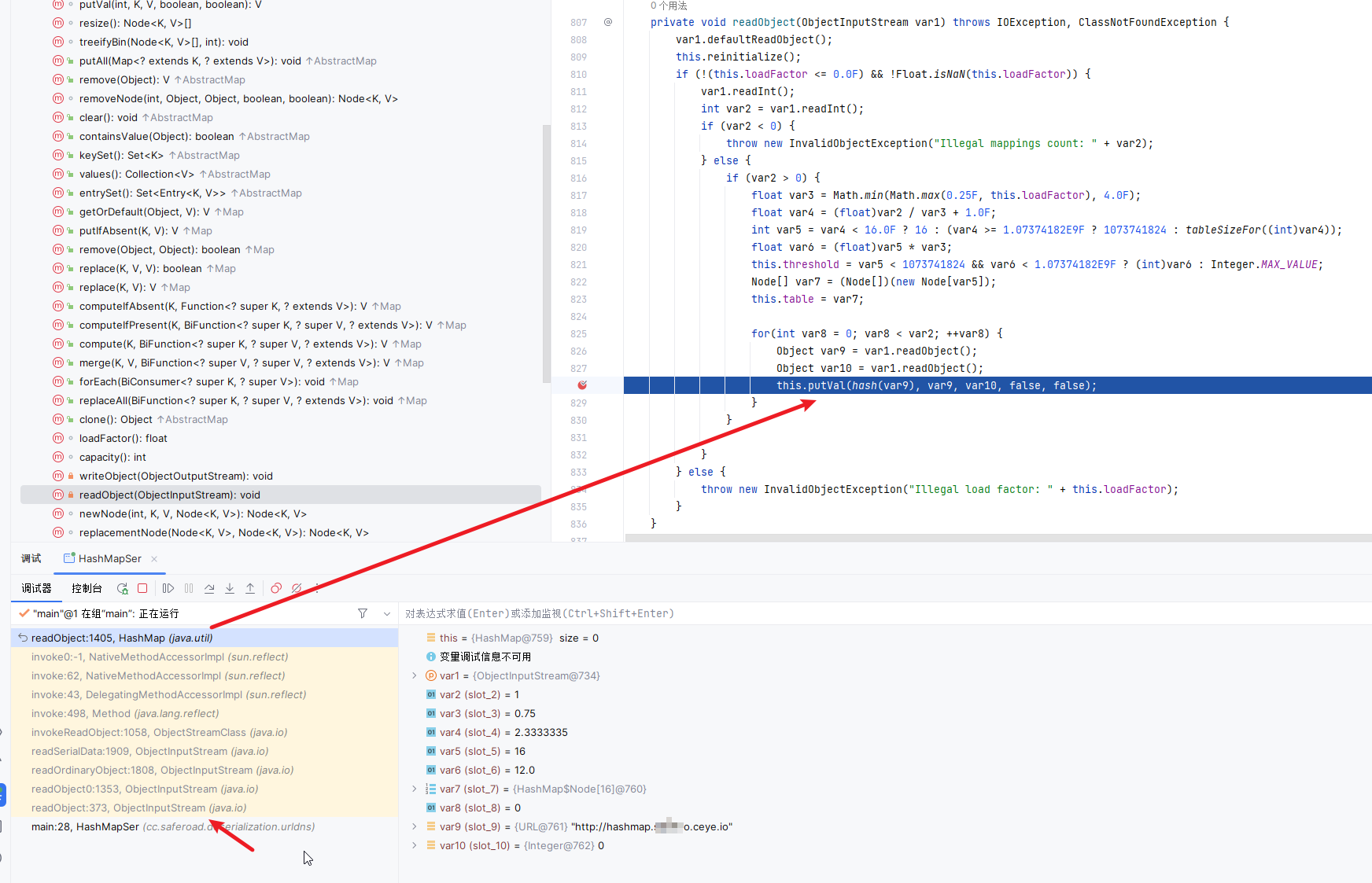Expand the var10 Integer variable

415,845
